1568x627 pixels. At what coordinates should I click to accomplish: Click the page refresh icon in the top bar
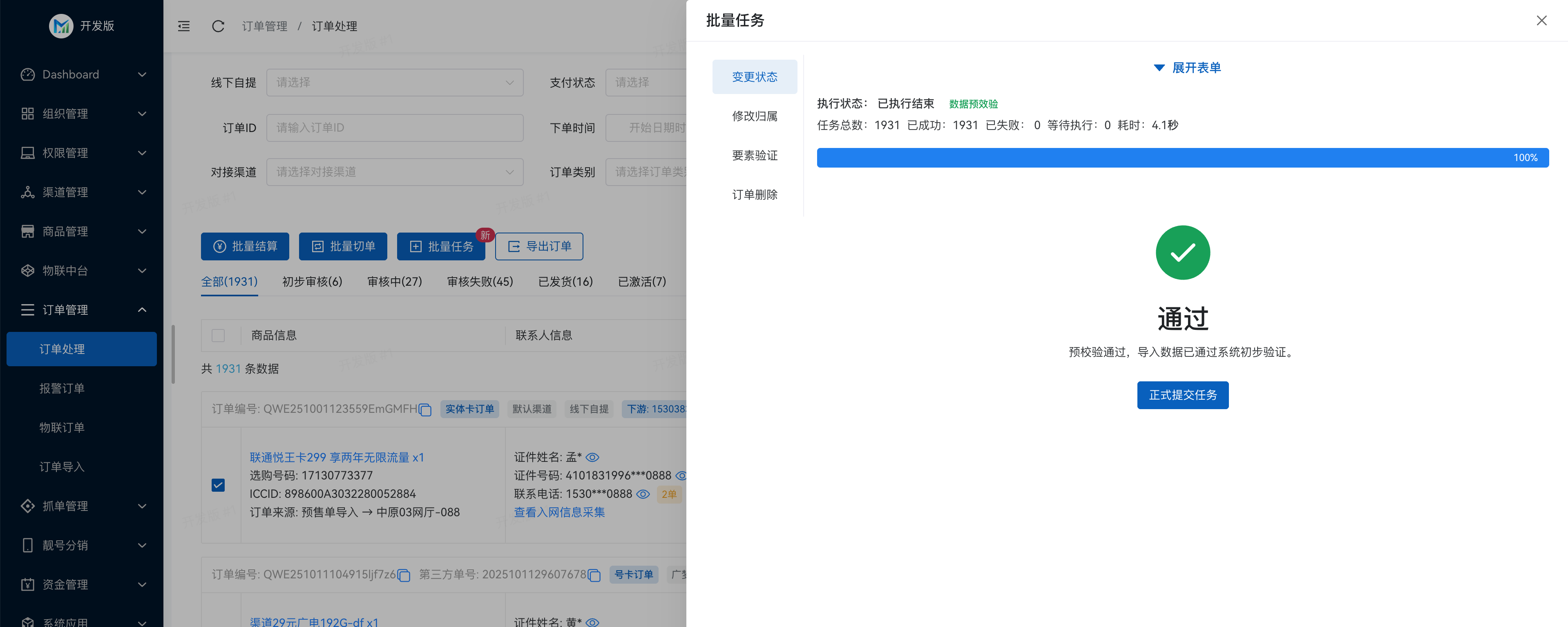[x=218, y=26]
